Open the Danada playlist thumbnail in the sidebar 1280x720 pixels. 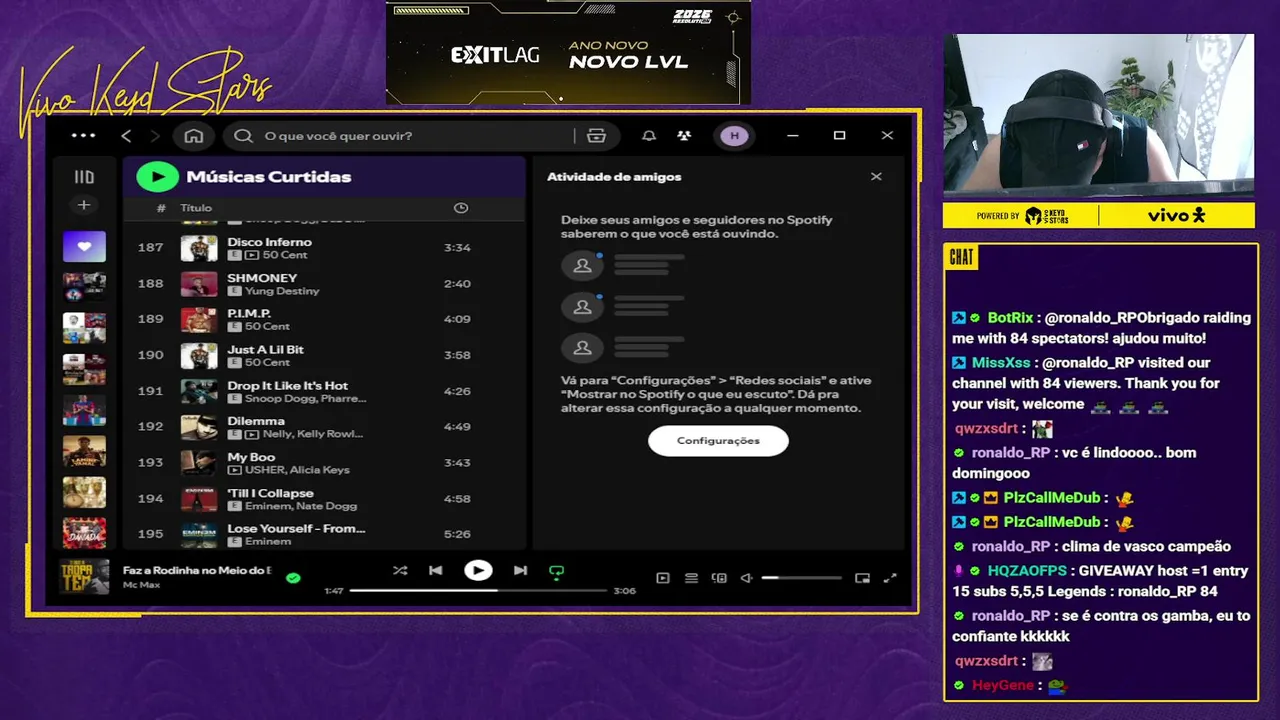tap(84, 533)
